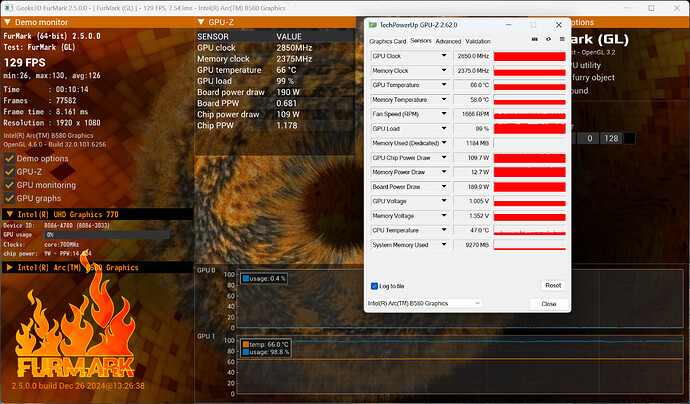This screenshot has width=690, height=404.
Task: Toggle the Log to file checkbox
Action: pos(374,285)
